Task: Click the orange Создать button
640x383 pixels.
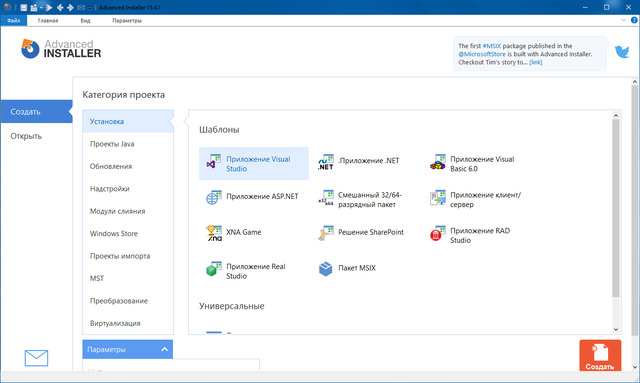Action: 600,355
